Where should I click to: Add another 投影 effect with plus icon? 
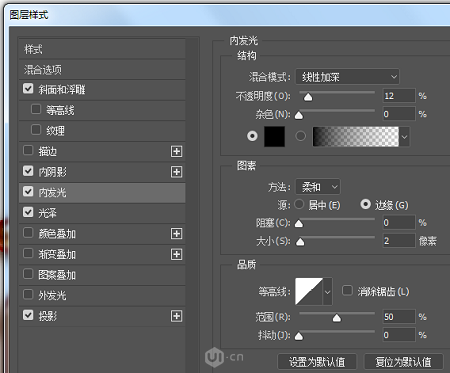176,316
